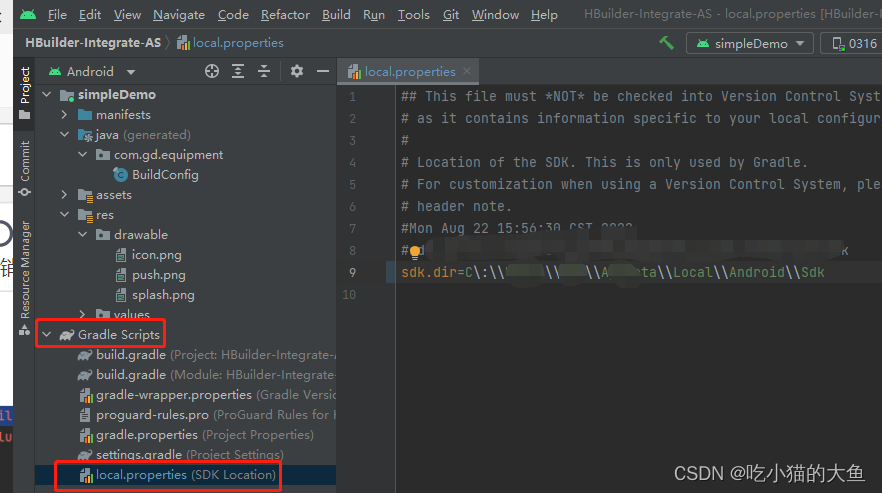The image size is (882, 493).
Task: Click line number 9 in gutter
Action: tap(353, 272)
